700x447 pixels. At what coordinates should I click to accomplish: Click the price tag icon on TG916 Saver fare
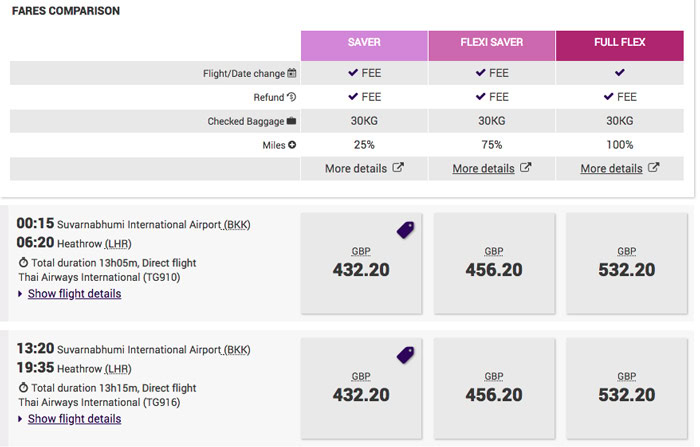tap(405, 355)
